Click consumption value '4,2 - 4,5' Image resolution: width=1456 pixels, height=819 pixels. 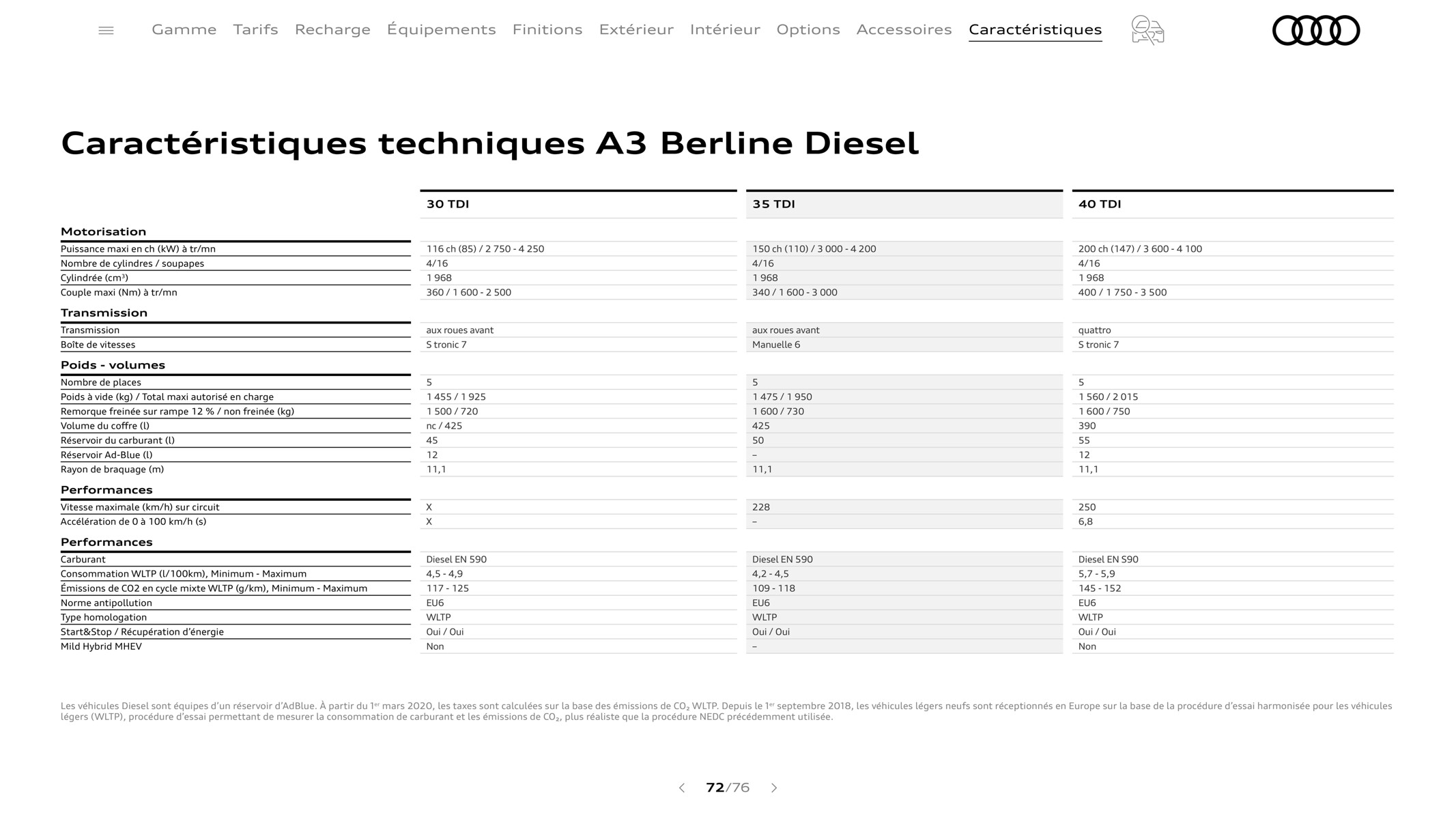(770, 574)
